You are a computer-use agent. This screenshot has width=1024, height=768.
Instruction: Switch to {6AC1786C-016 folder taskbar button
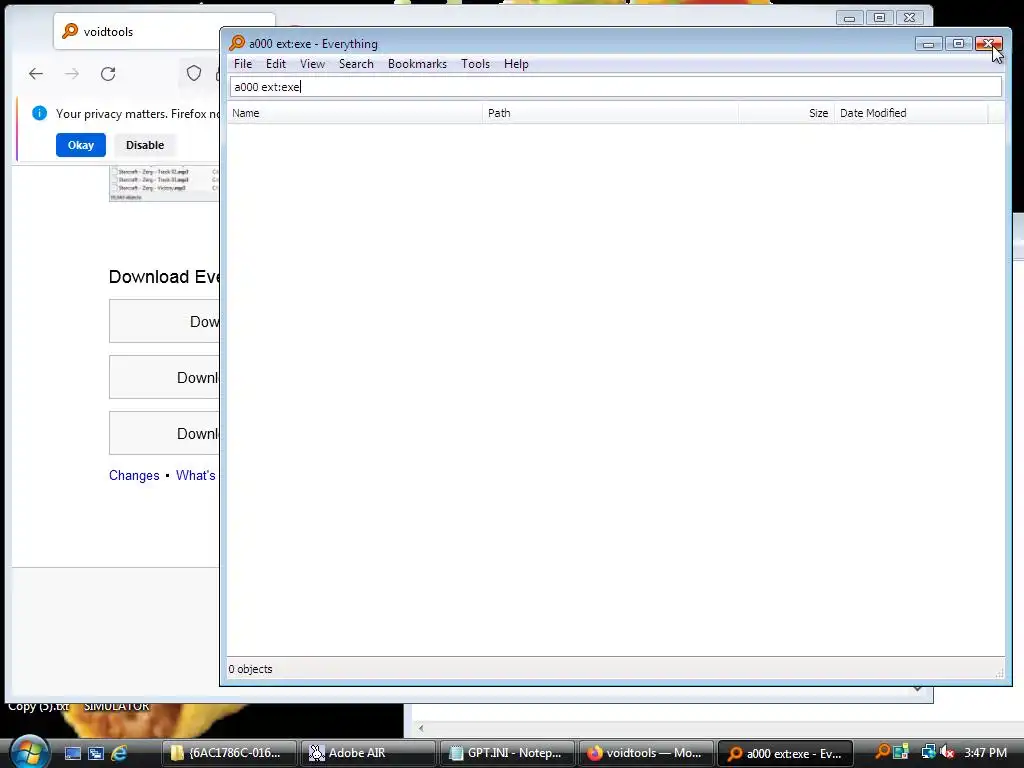click(x=229, y=753)
